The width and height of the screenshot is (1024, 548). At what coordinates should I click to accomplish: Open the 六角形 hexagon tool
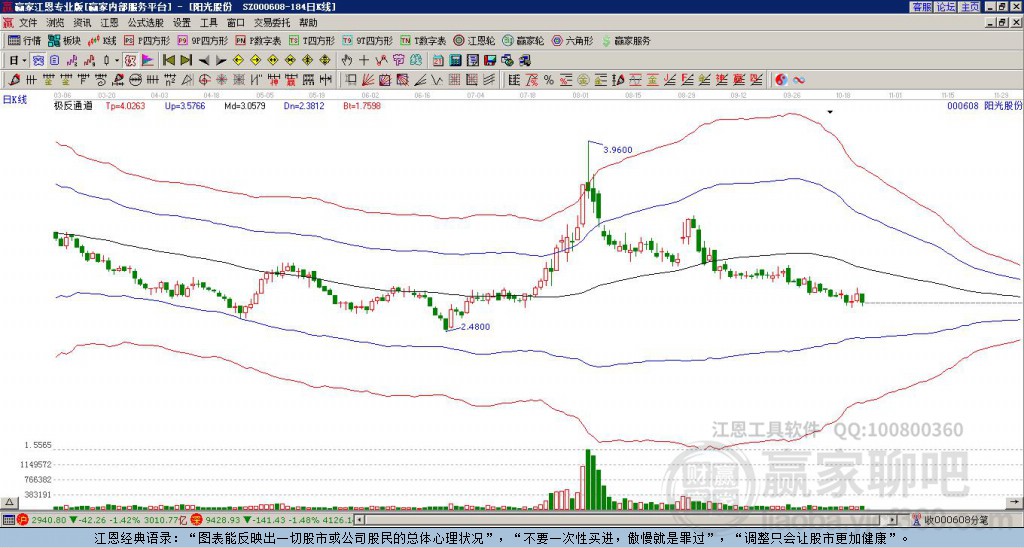click(572, 40)
